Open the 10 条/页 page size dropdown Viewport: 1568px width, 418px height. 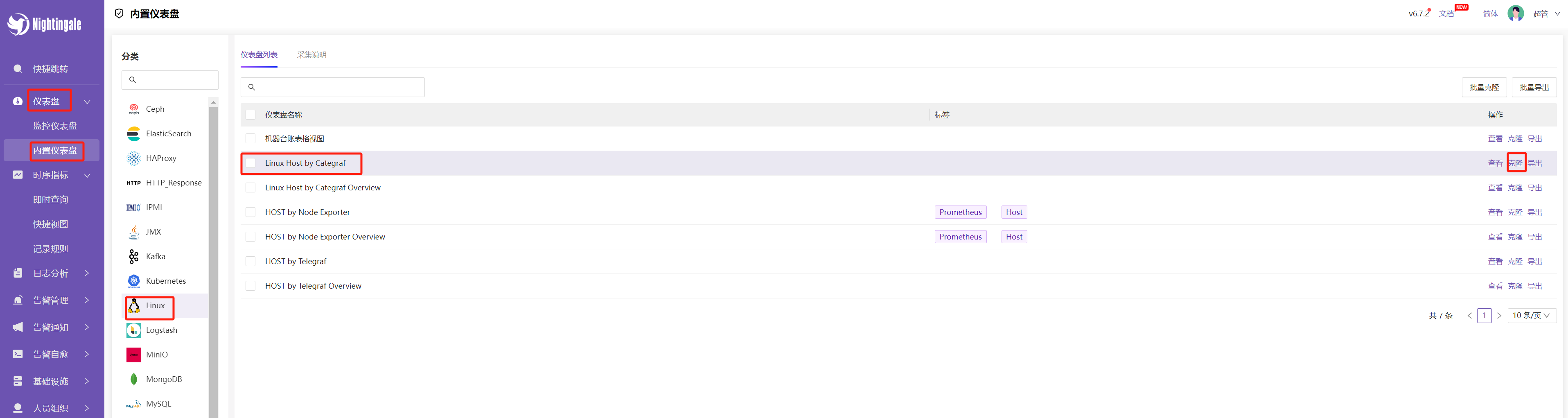(x=1532, y=315)
